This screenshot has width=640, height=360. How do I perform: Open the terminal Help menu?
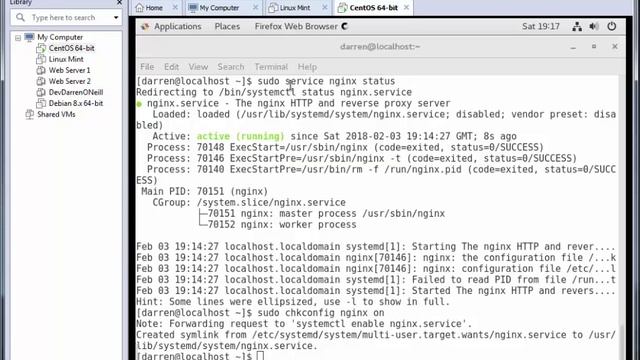pos(307,67)
